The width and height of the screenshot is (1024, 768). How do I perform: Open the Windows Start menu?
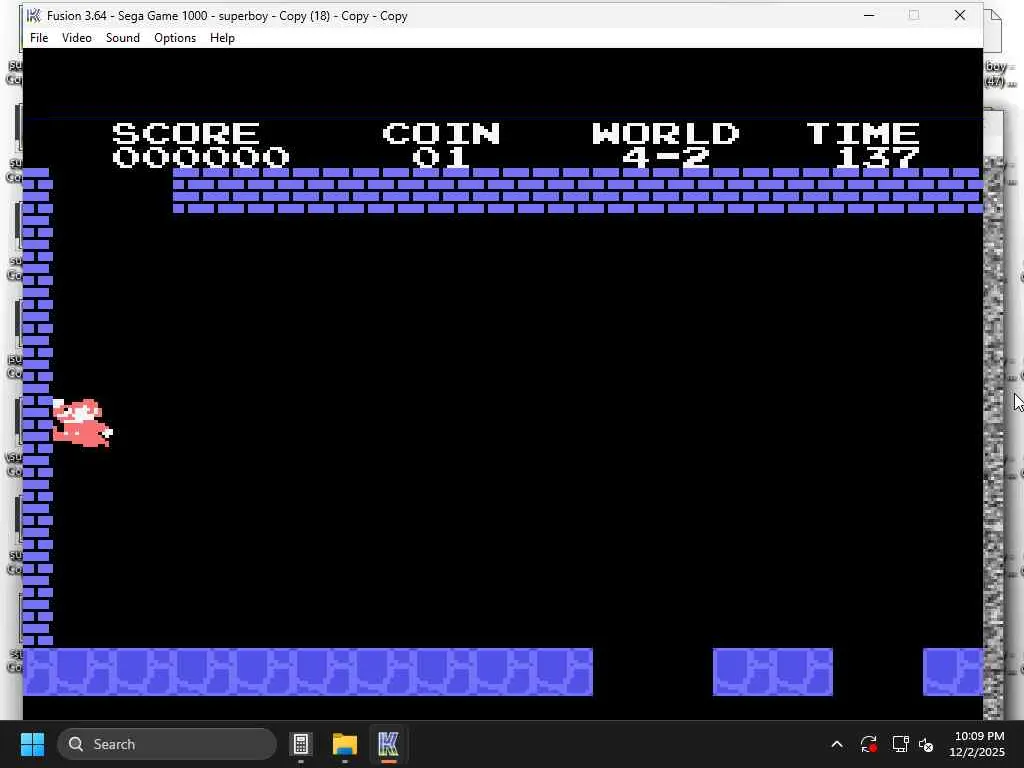[x=32, y=744]
